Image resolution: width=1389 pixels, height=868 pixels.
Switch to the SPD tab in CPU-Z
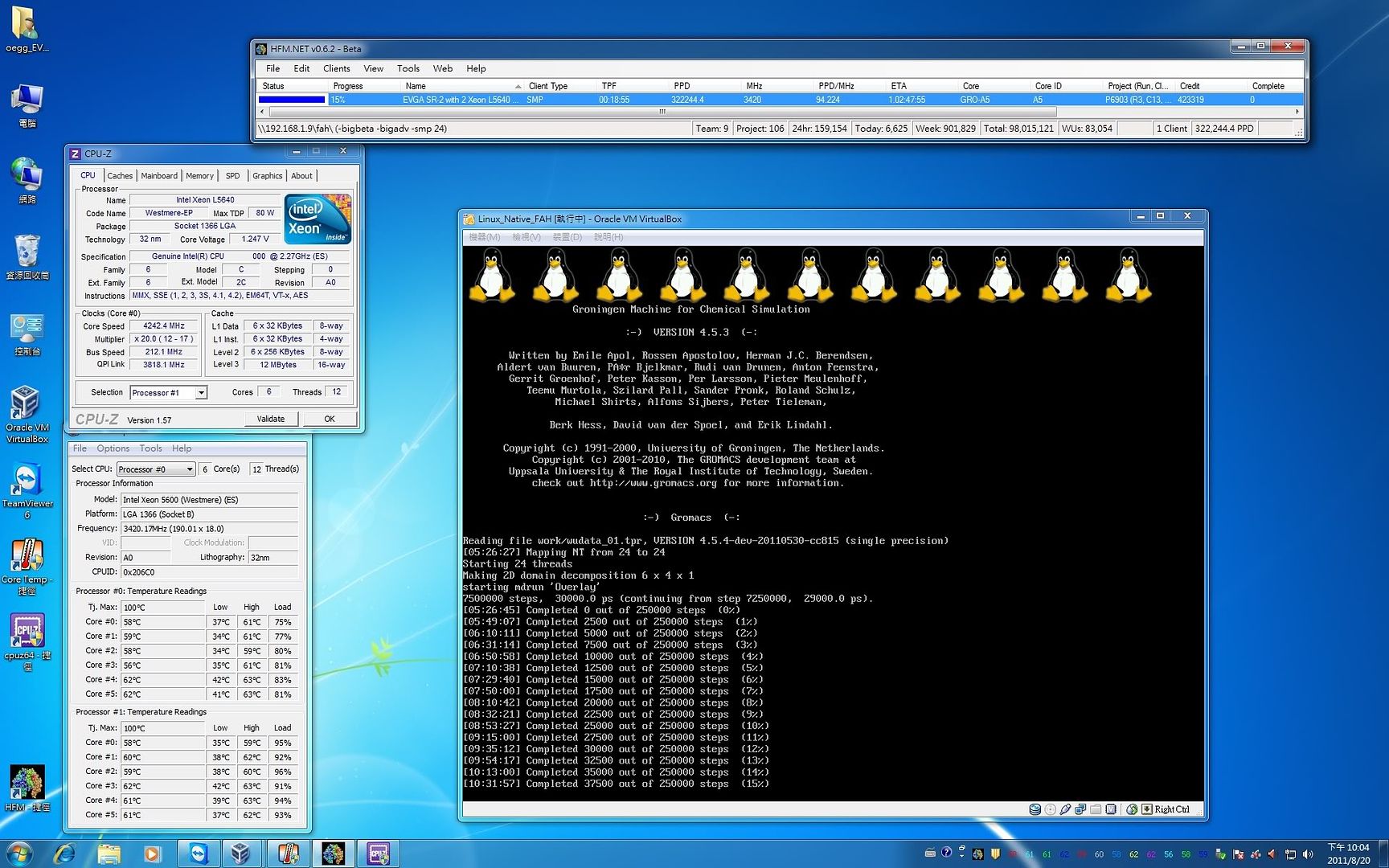tap(233, 176)
